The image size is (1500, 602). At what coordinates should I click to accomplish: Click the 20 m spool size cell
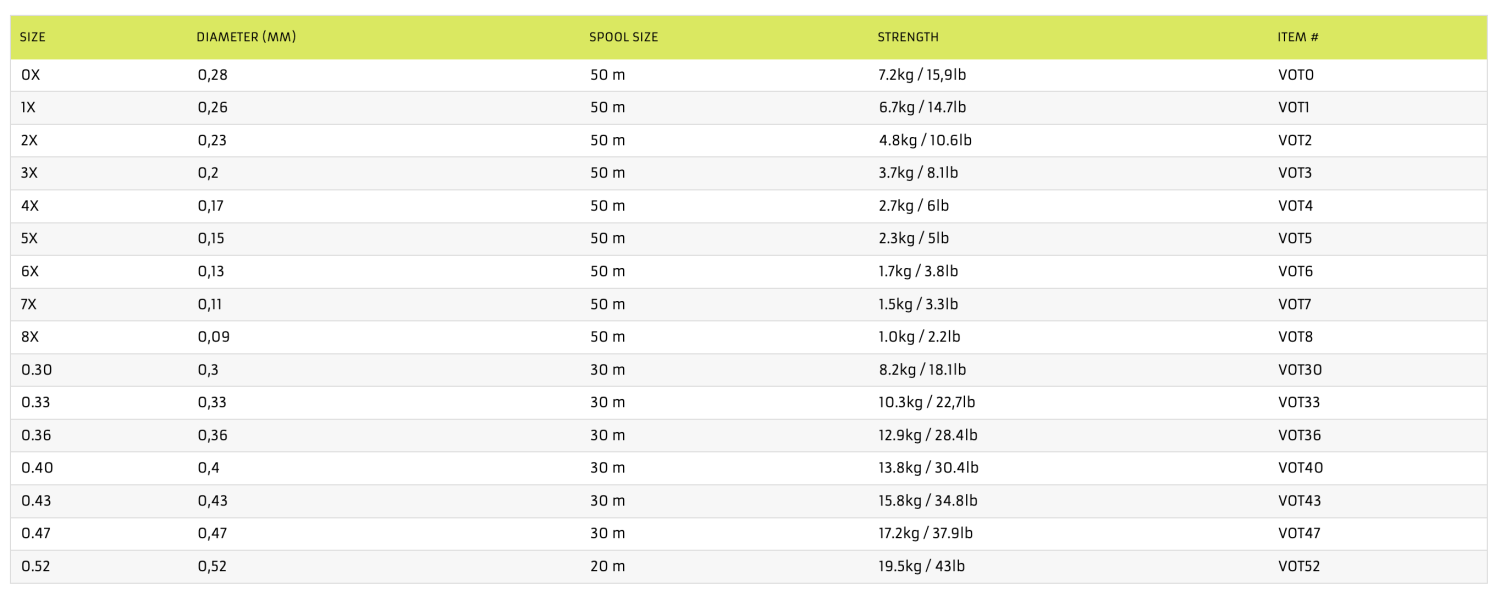click(x=607, y=566)
